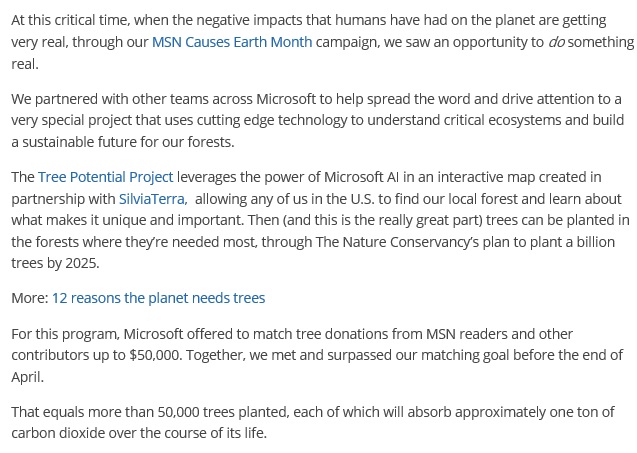Click the opening words "At this critical time"
The image size is (637, 453).
pos(69,20)
